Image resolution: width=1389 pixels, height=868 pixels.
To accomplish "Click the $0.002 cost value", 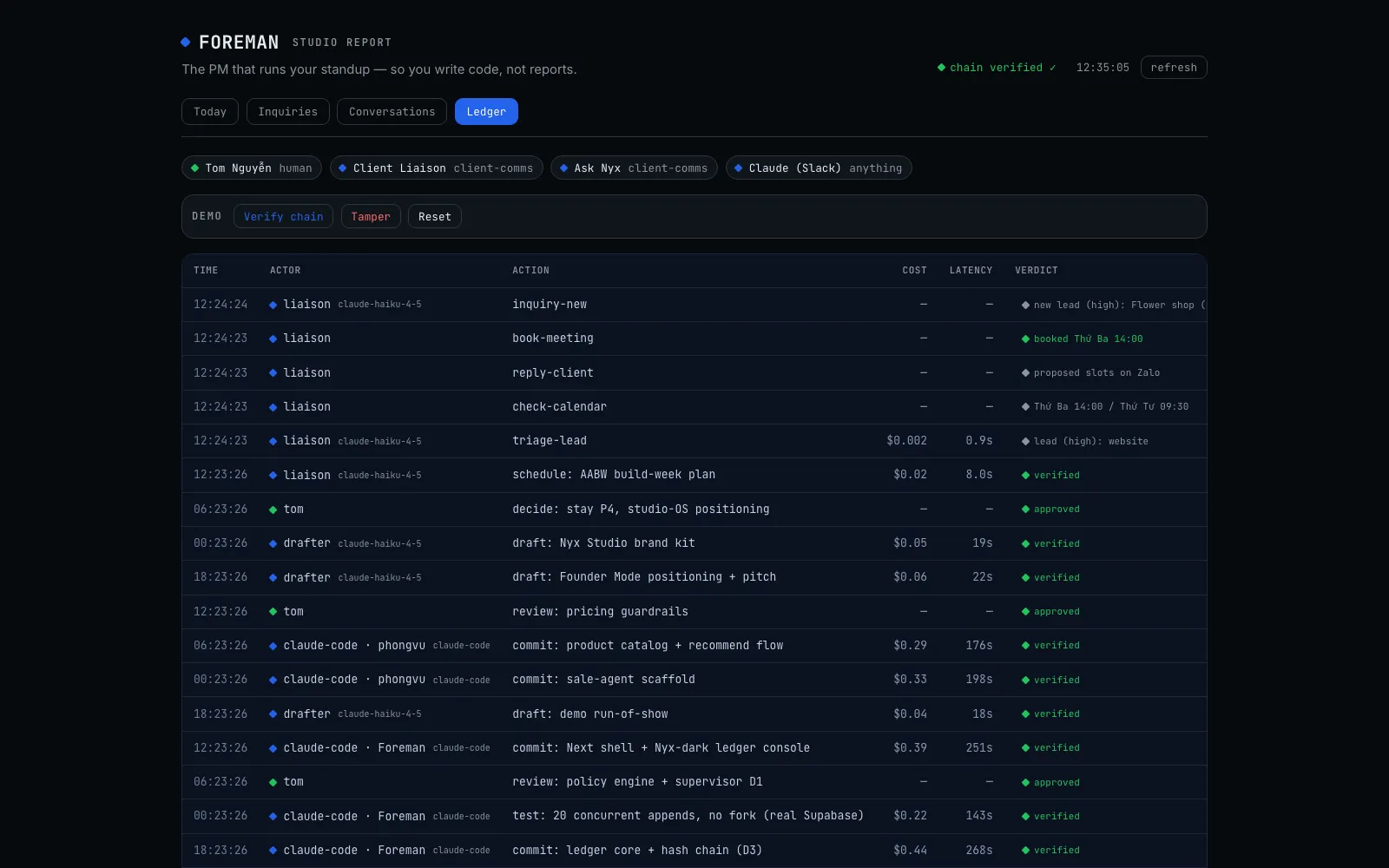I will pos(906,441).
